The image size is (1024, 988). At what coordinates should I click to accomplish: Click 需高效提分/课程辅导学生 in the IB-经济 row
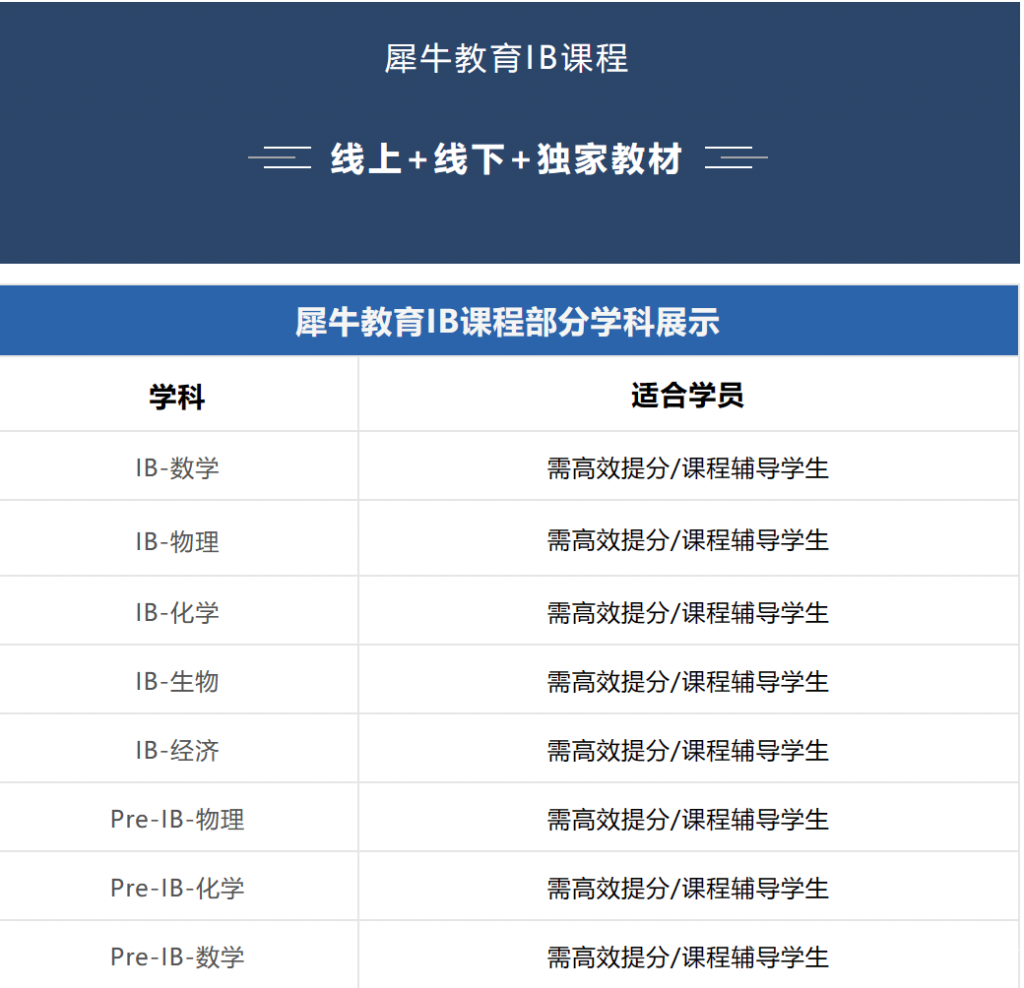pyautogui.click(x=688, y=750)
